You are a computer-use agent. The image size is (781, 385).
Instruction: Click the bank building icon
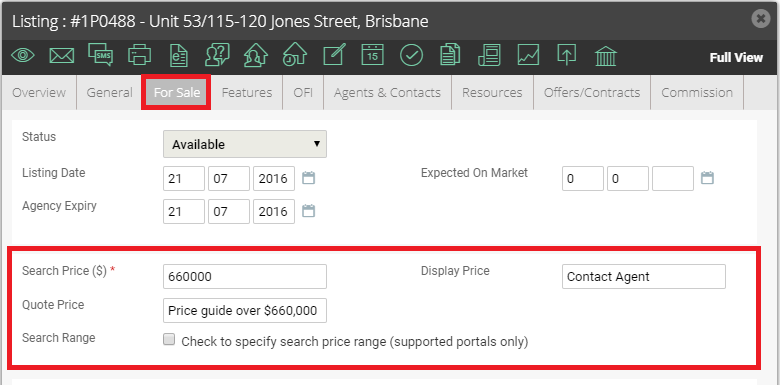click(606, 56)
